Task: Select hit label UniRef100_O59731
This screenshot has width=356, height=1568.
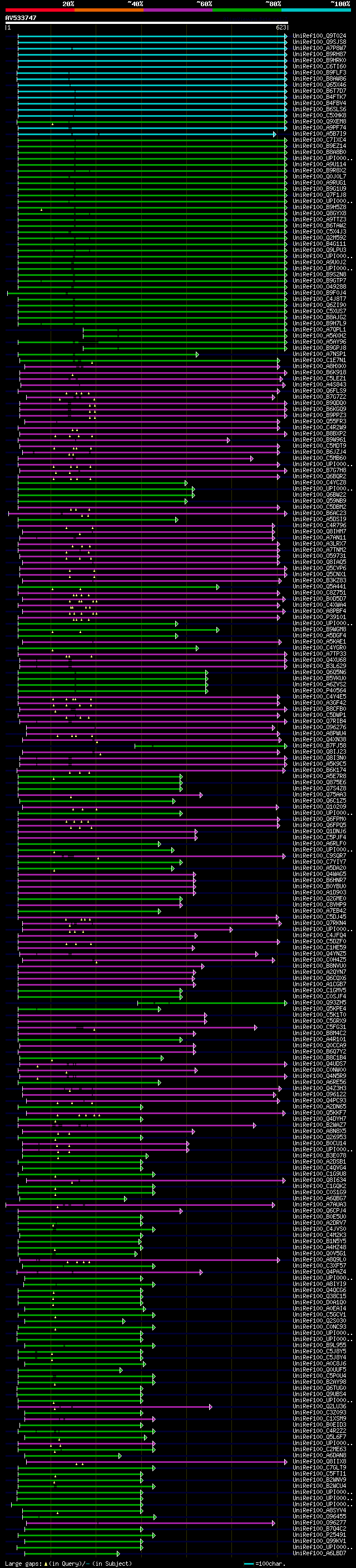Action: (319, 556)
